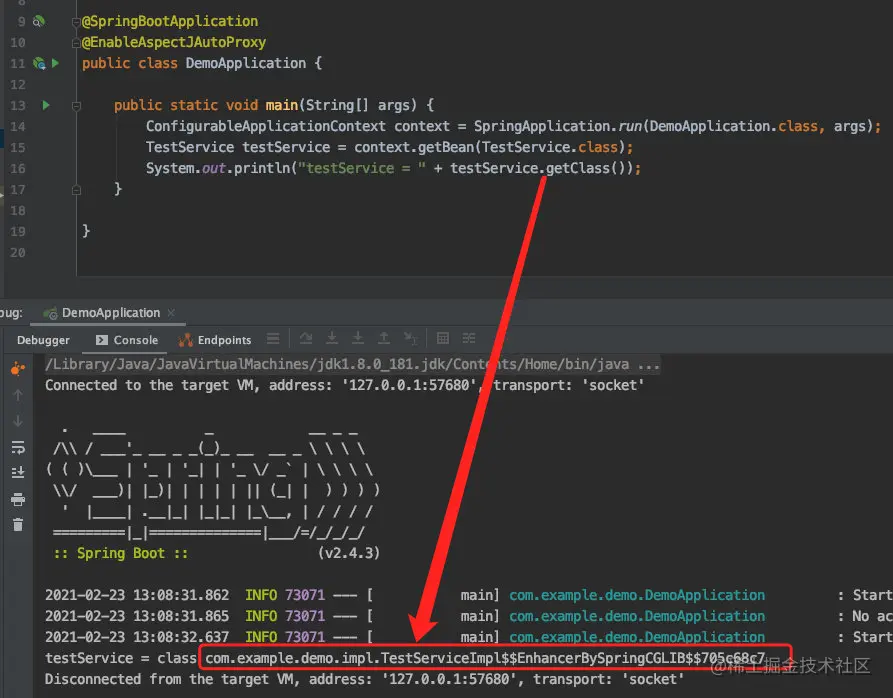Collapse the main method fold on line 13
This screenshot has height=698, width=893.
point(76,106)
